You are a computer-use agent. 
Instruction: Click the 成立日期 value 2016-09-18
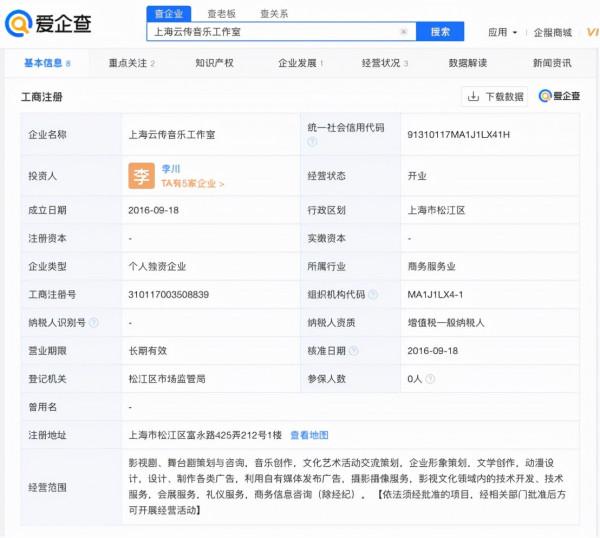(153, 210)
